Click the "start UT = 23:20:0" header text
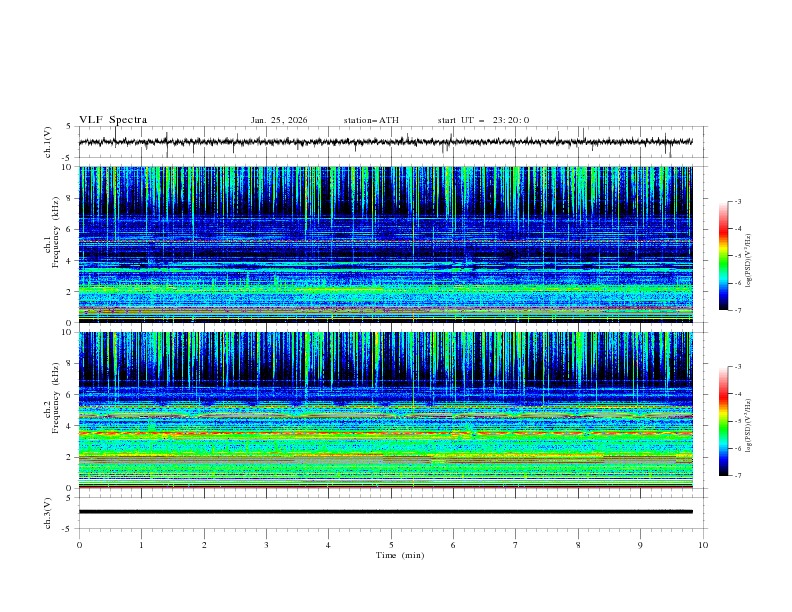792x612 pixels. tap(483, 120)
